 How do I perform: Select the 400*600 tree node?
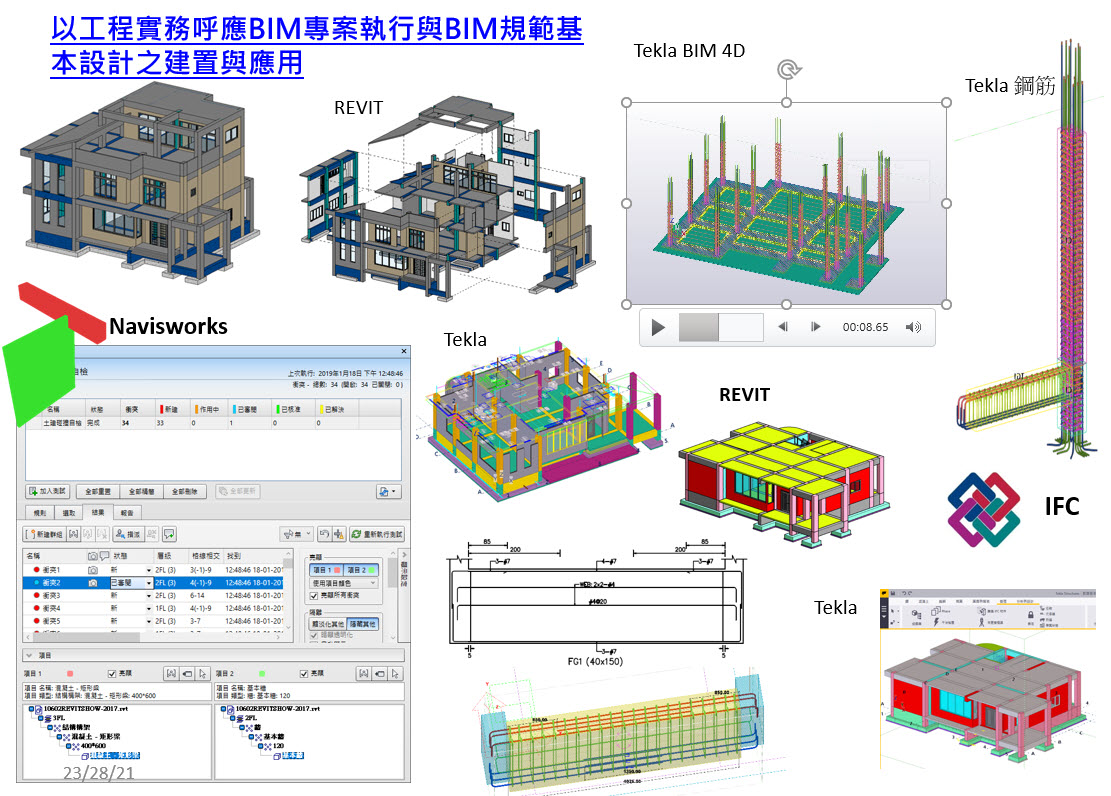tap(93, 746)
